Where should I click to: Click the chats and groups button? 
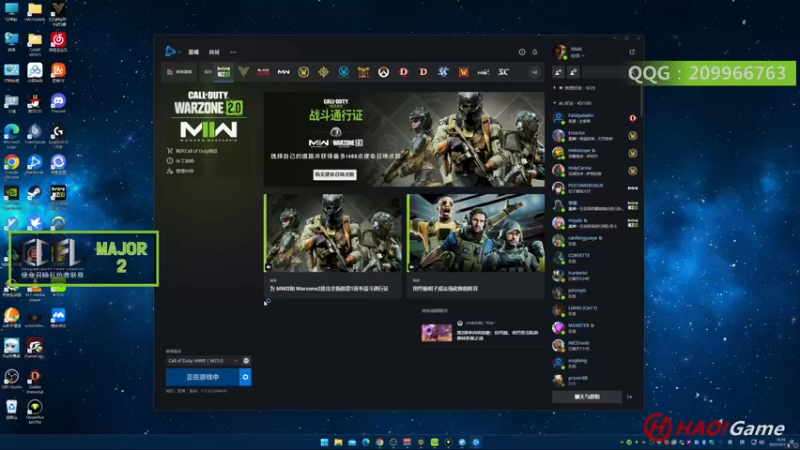coord(587,396)
